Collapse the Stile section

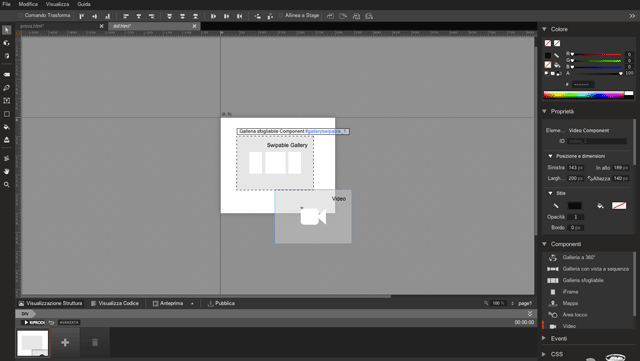point(550,193)
